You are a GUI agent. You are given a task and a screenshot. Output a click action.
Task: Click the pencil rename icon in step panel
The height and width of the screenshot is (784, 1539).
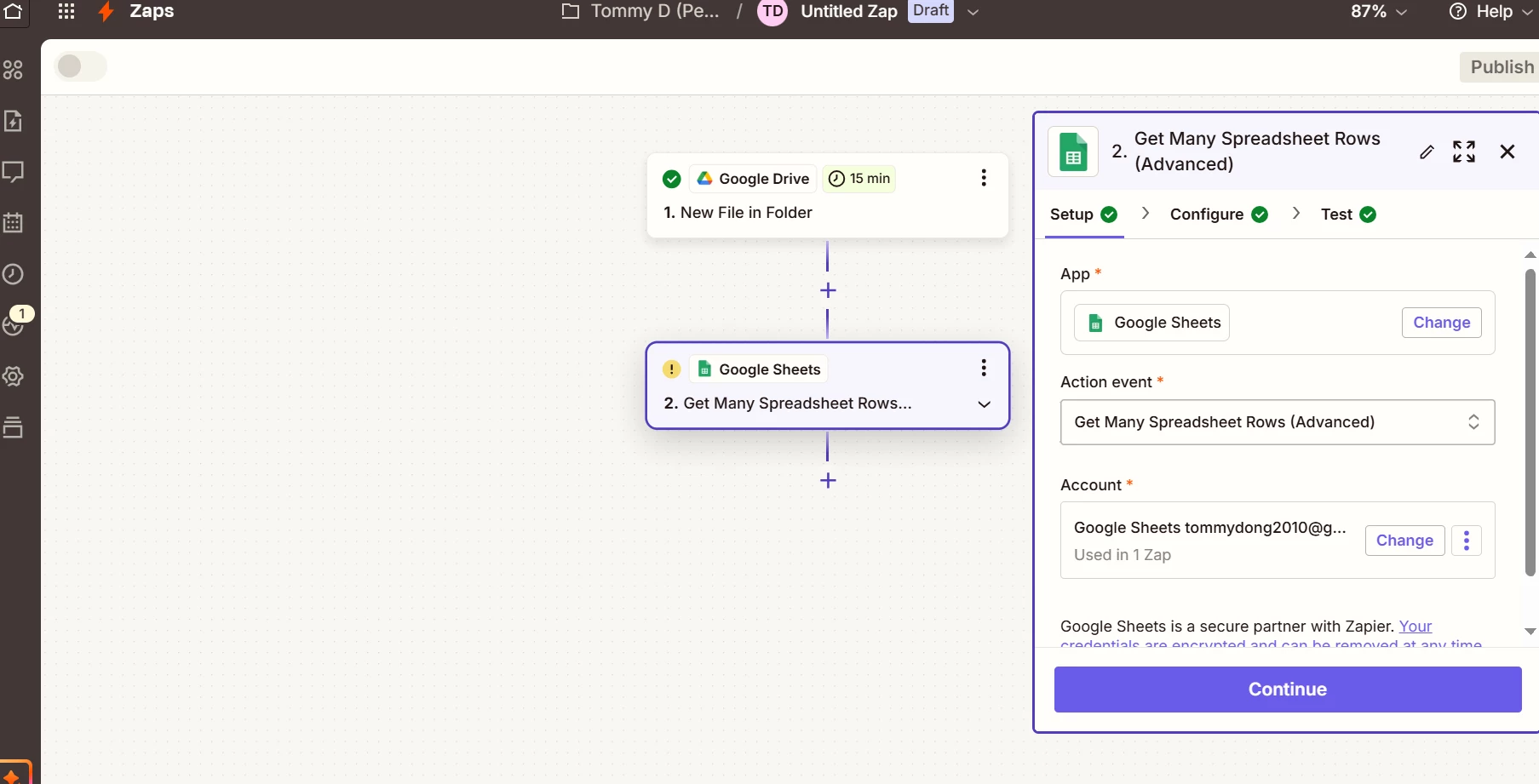tap(1427, 152)
